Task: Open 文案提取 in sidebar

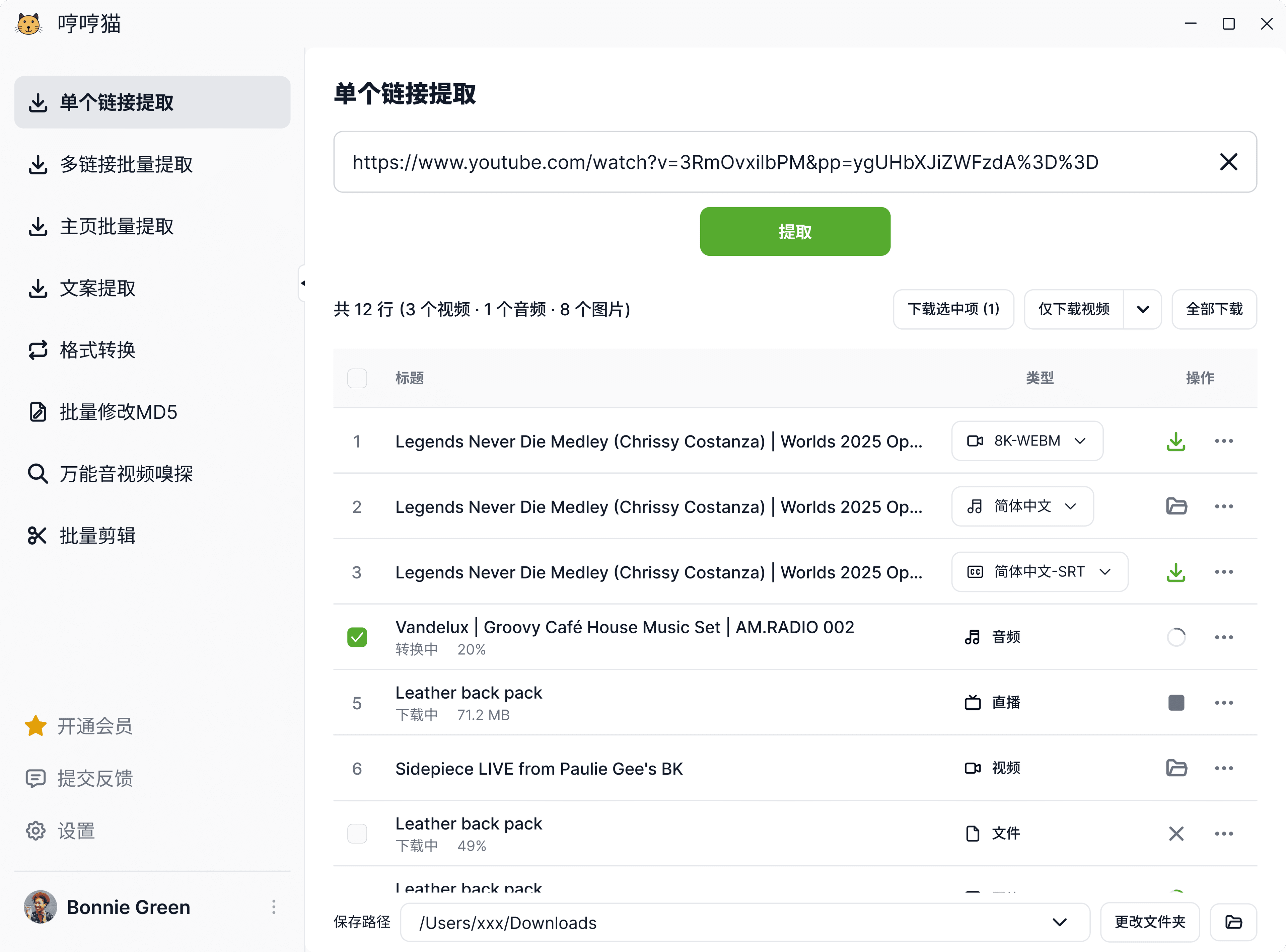Action: 152,288
